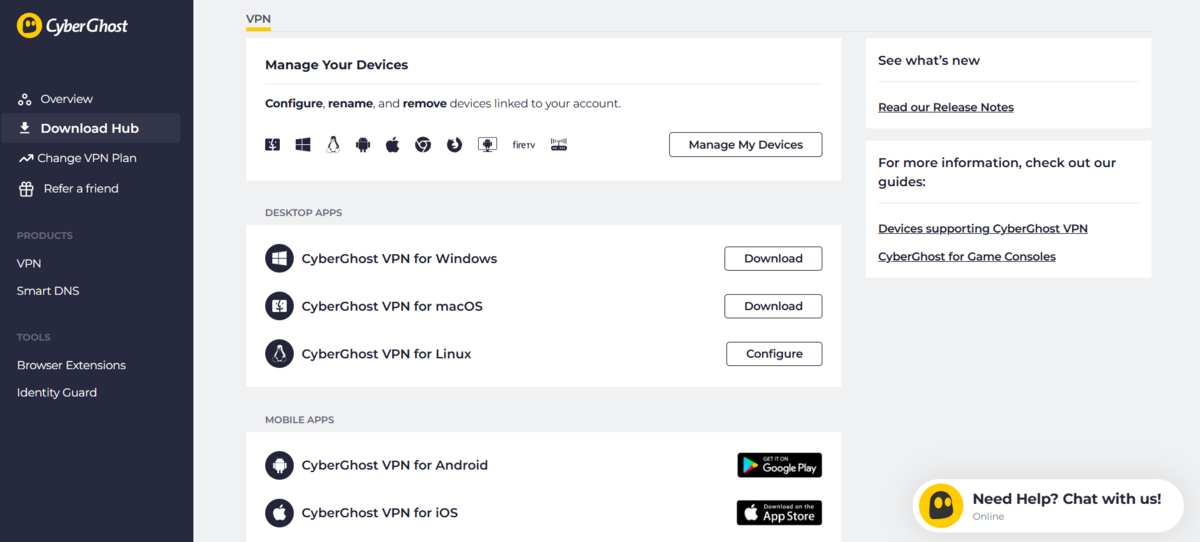Click the See what's new heading

pos(929,60)
